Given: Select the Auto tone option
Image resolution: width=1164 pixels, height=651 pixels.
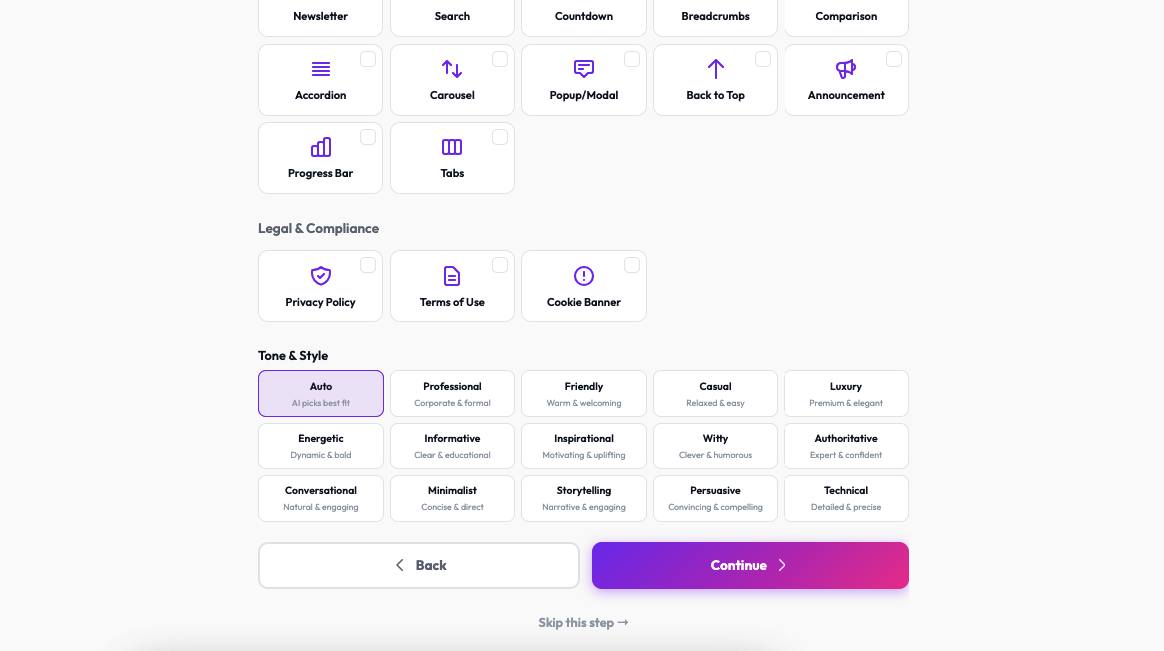Looking at the screenshot, I should click(x=321, y=393).
